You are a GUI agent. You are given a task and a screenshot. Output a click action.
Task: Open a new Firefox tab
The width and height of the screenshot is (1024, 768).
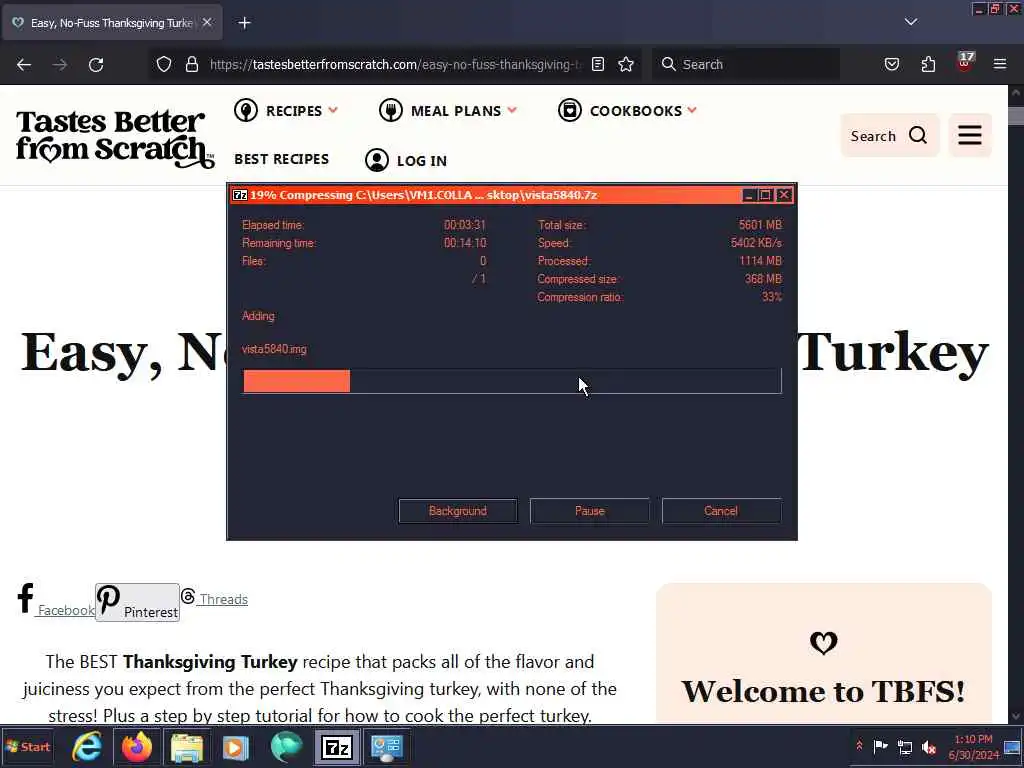[244, 23]
